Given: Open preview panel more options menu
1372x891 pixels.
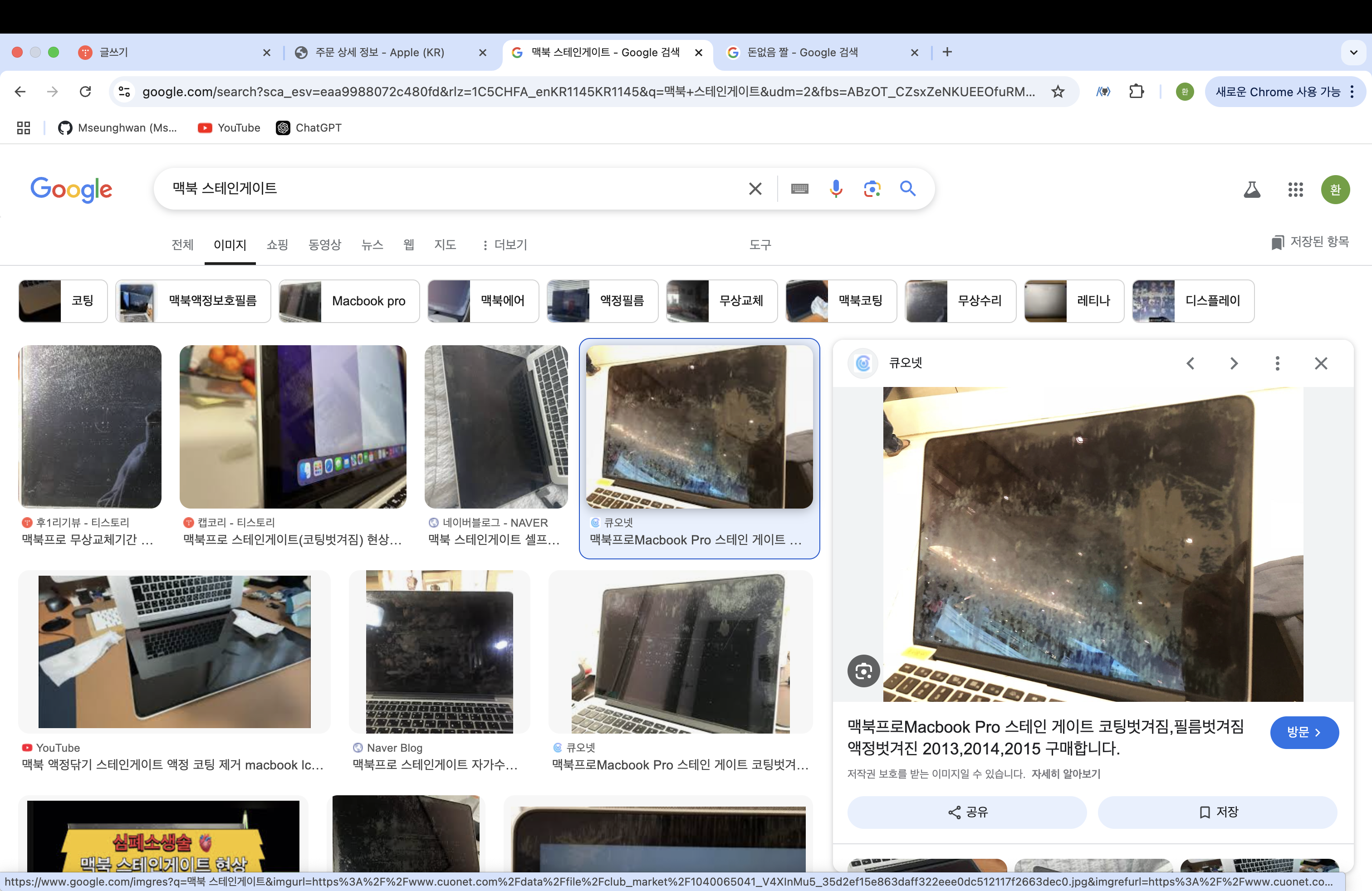Looking at the screenshot, I should (x=1278, y=363).
